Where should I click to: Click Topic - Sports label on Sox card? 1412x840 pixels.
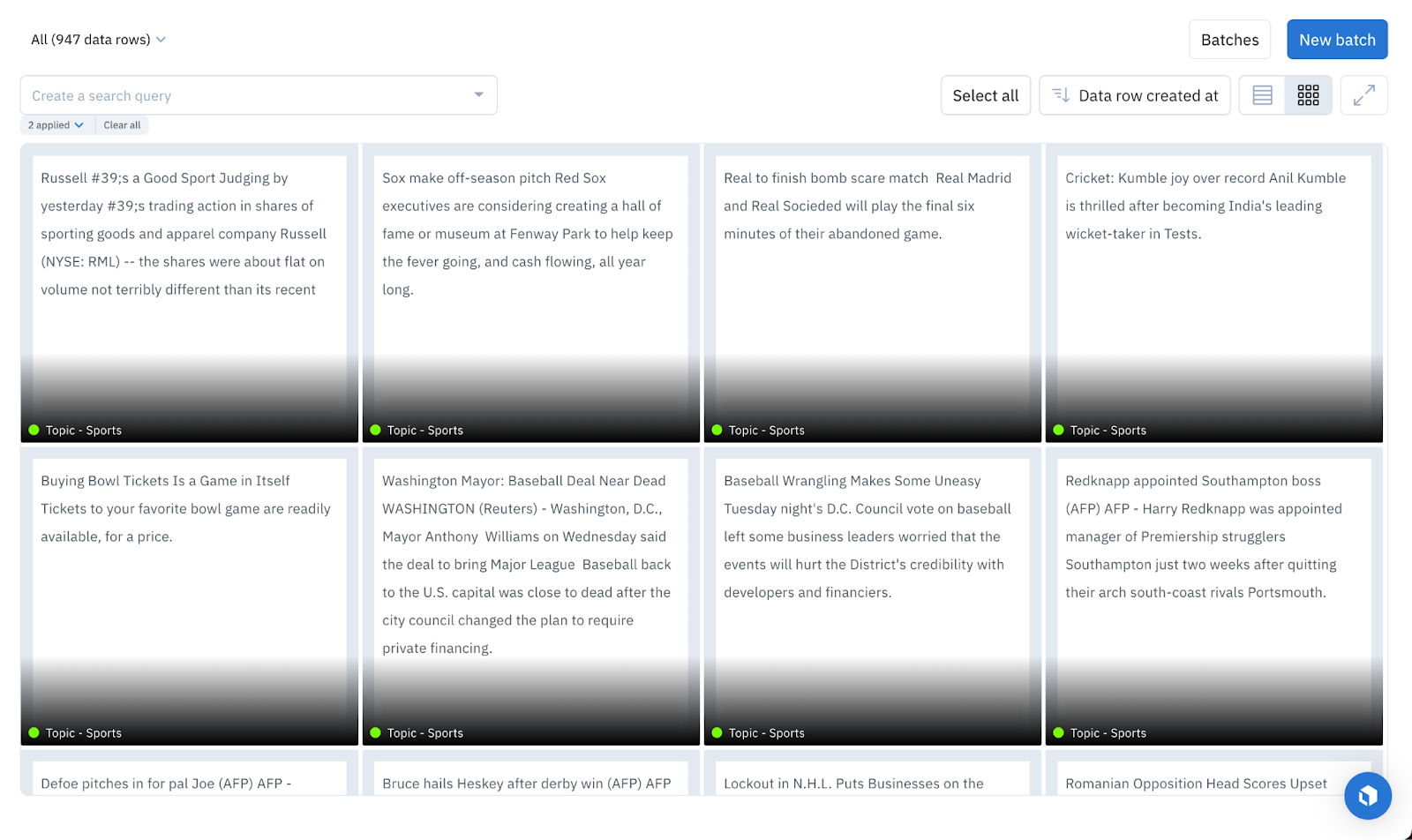tap(425, 431)
